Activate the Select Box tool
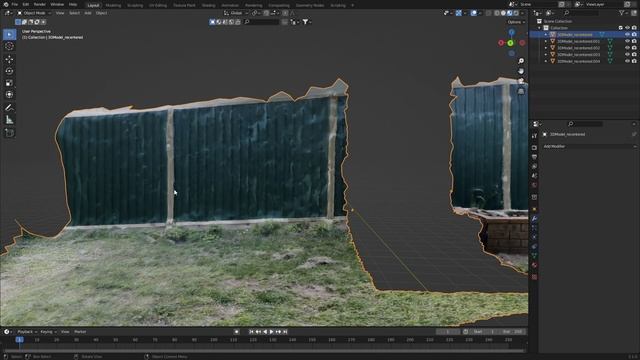 pyautogui.click(x=9, y=34)
